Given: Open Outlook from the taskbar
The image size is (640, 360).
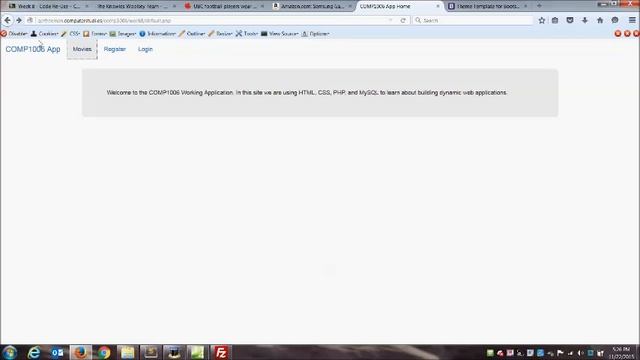Looking at the screenshot, I should [x=57, y=352].
